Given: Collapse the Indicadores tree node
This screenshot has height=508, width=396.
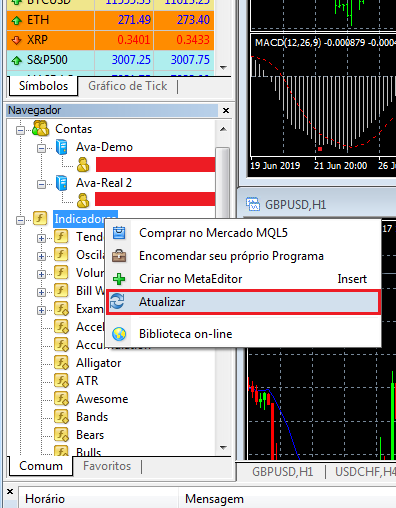Looking at the screenshot, I should tap(20, 220).
